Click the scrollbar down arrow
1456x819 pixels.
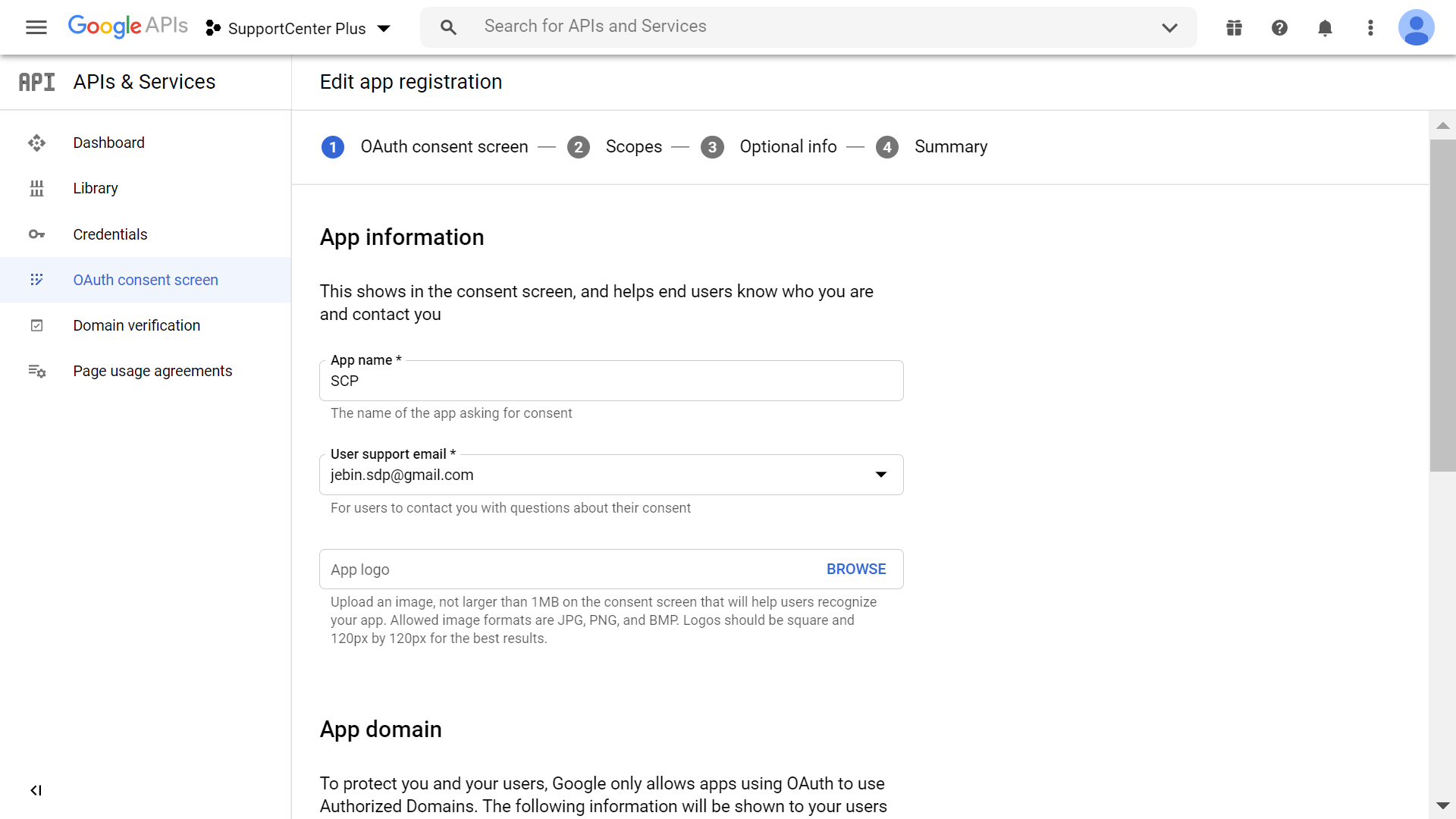pos(1442,805)
